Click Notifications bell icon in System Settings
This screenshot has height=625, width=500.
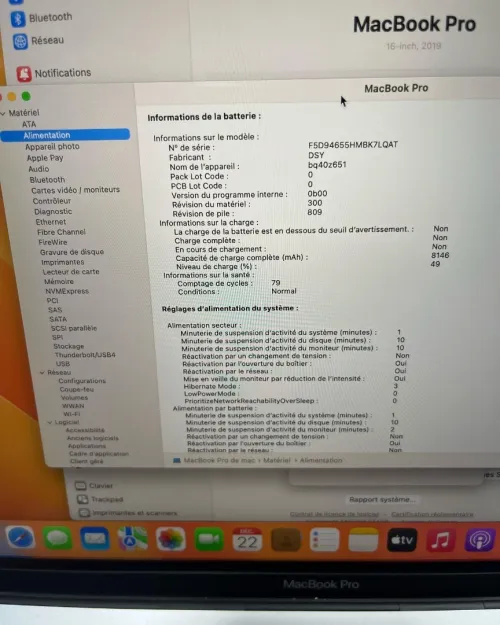point(24,74)
